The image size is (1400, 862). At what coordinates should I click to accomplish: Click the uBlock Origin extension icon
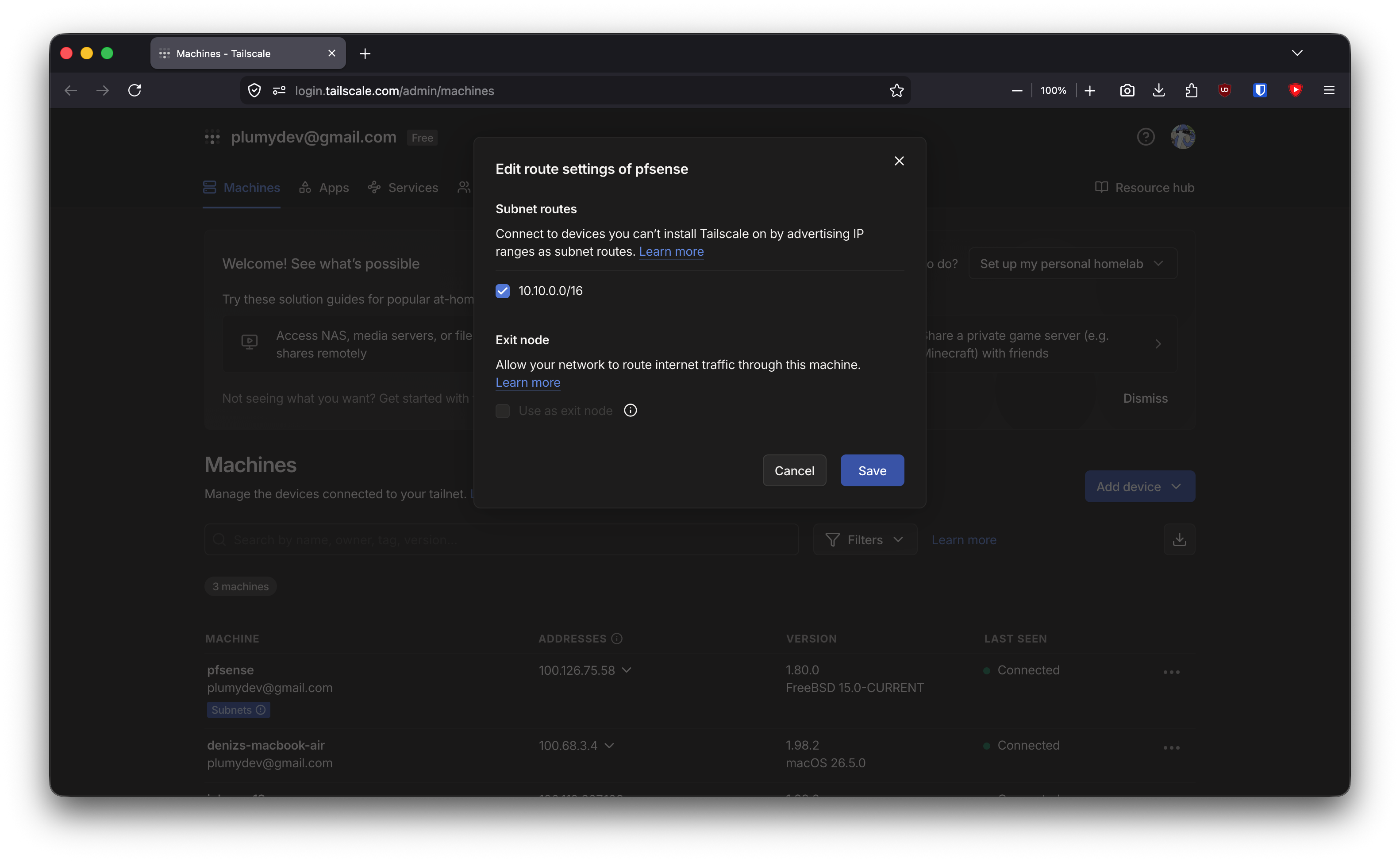[1224, 90]
